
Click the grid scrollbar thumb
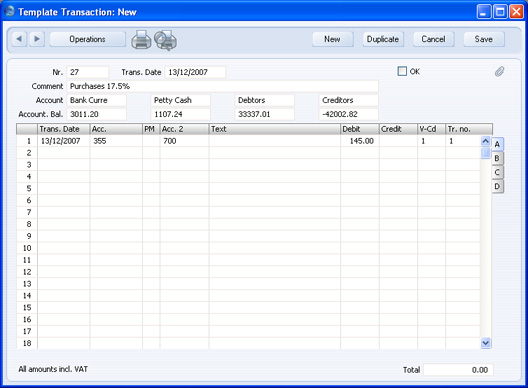pos(485,153)
